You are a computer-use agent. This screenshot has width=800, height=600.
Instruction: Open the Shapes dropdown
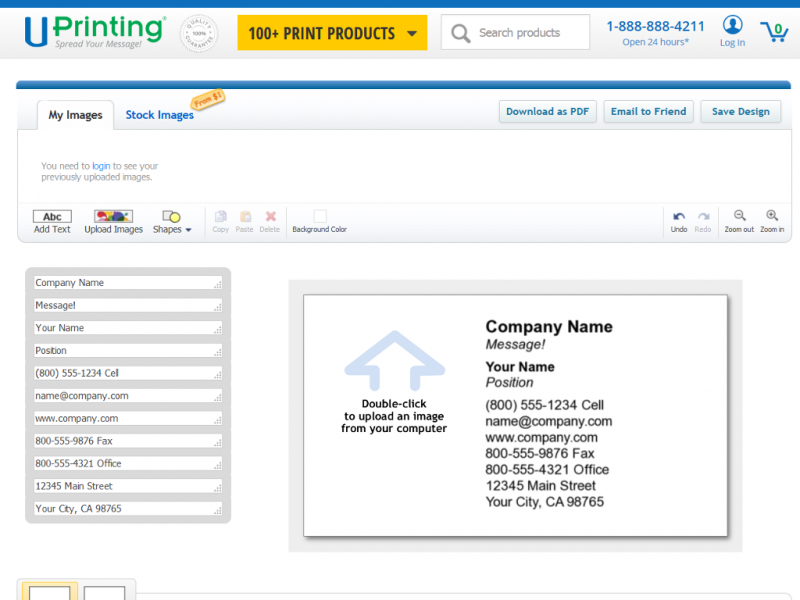(x=172, y=222)
